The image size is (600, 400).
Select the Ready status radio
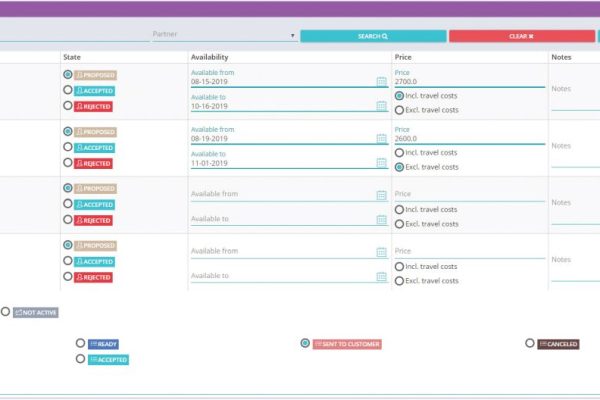click(80, 343)
